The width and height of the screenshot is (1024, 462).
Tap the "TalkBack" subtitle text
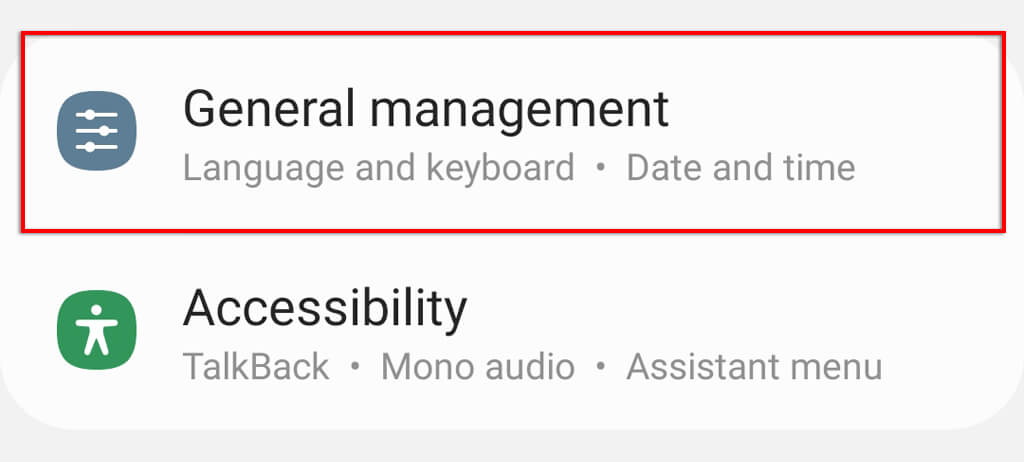(x=256, y=367)
